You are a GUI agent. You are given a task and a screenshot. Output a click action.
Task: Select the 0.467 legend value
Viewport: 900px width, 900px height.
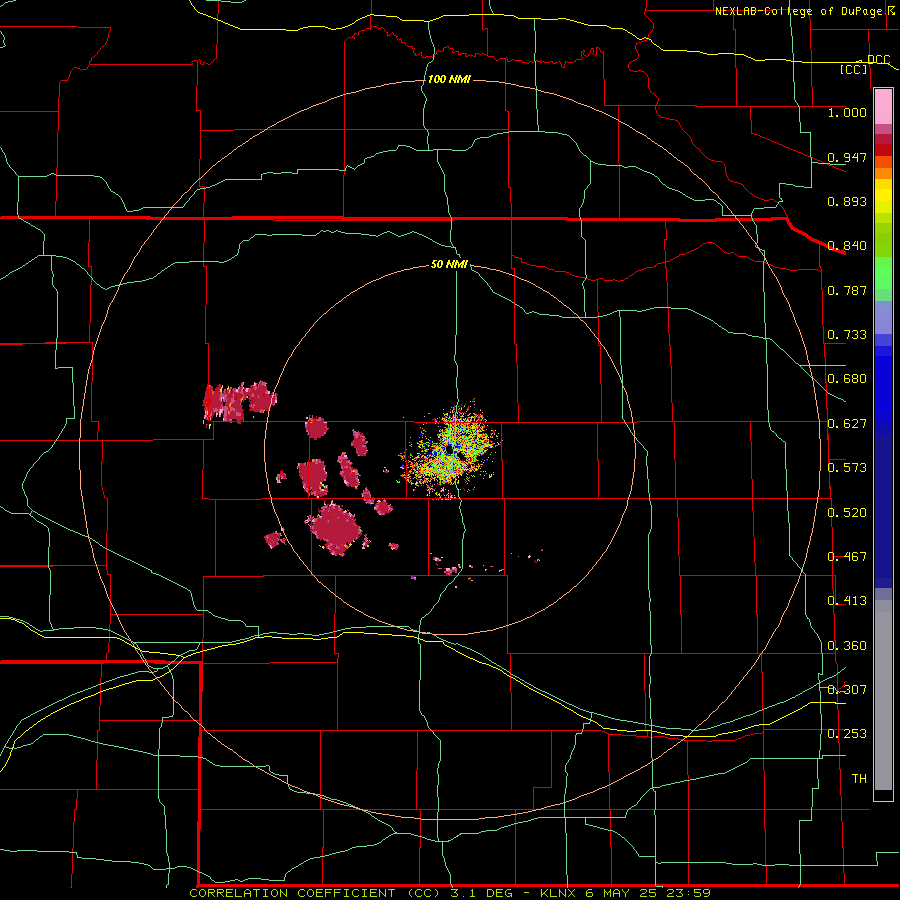[x=847, y=557]
